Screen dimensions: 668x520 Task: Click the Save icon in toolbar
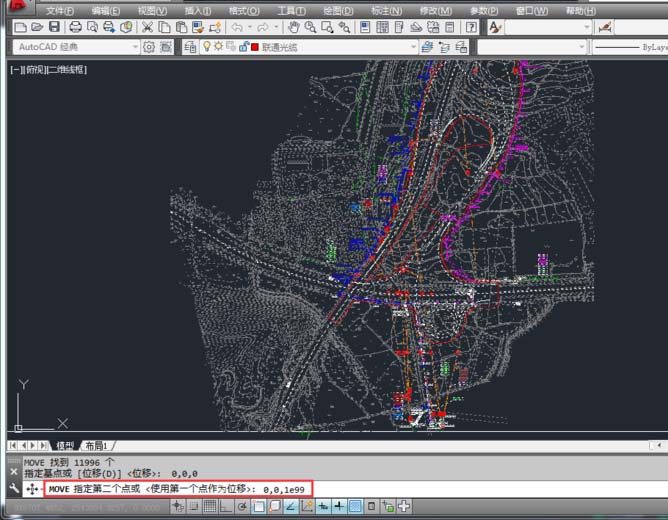[53, 27]
